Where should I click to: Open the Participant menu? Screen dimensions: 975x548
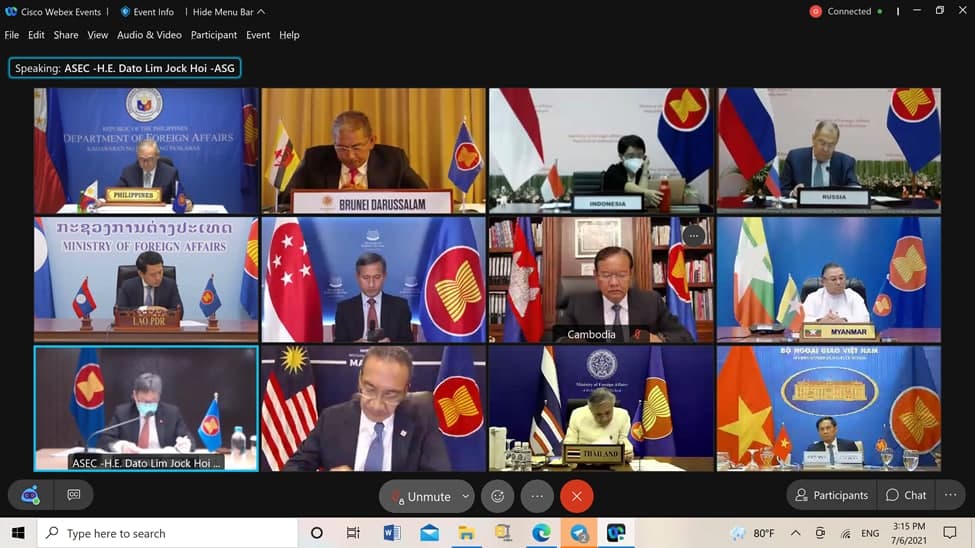(x=214, y=35)
